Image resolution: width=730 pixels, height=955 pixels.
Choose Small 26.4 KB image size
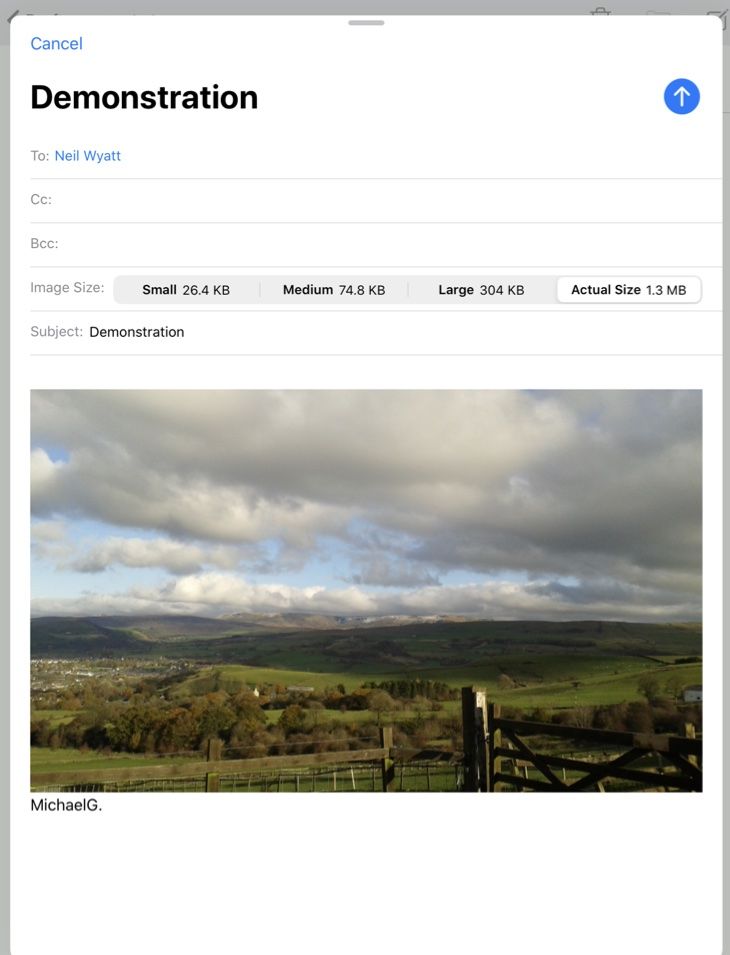pos(186,290)
